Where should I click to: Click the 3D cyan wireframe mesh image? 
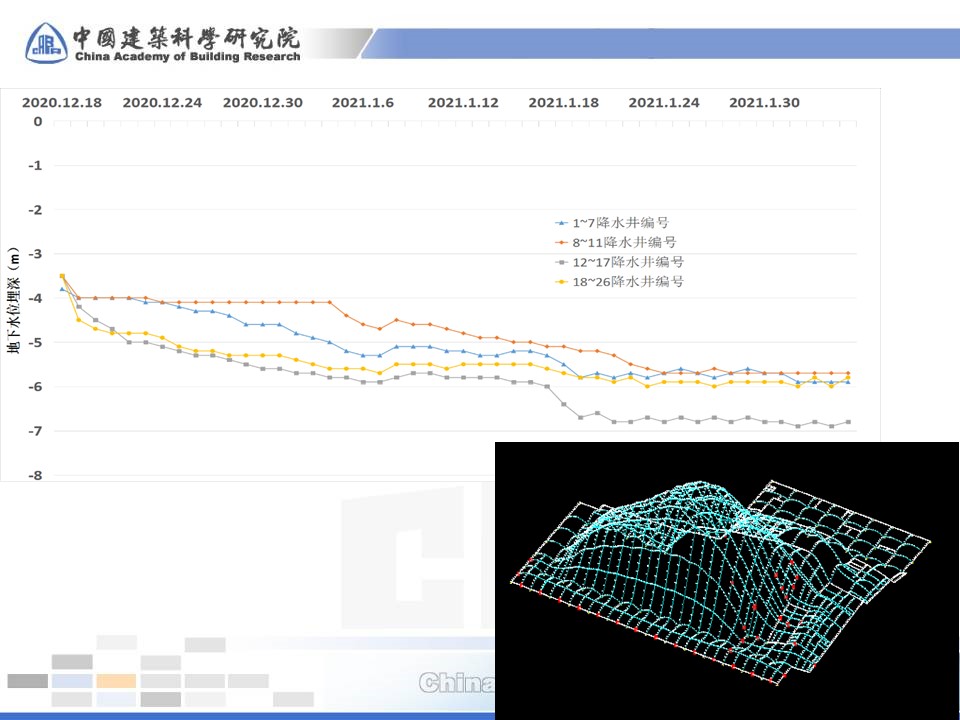tap(727, 580)
